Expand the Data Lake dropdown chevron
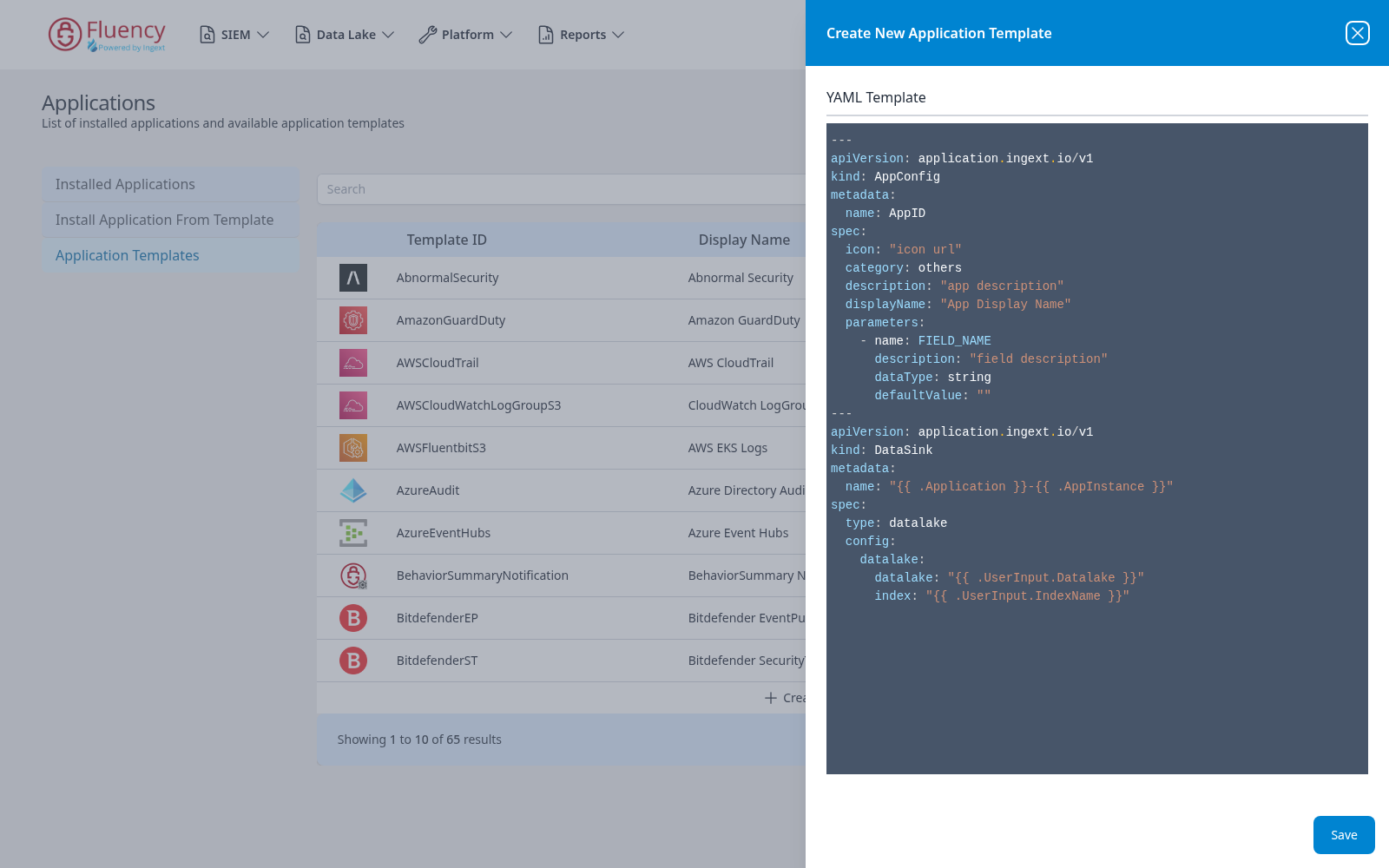The image size is (1389, 868). pyautogui.click(x=388, y=35)
